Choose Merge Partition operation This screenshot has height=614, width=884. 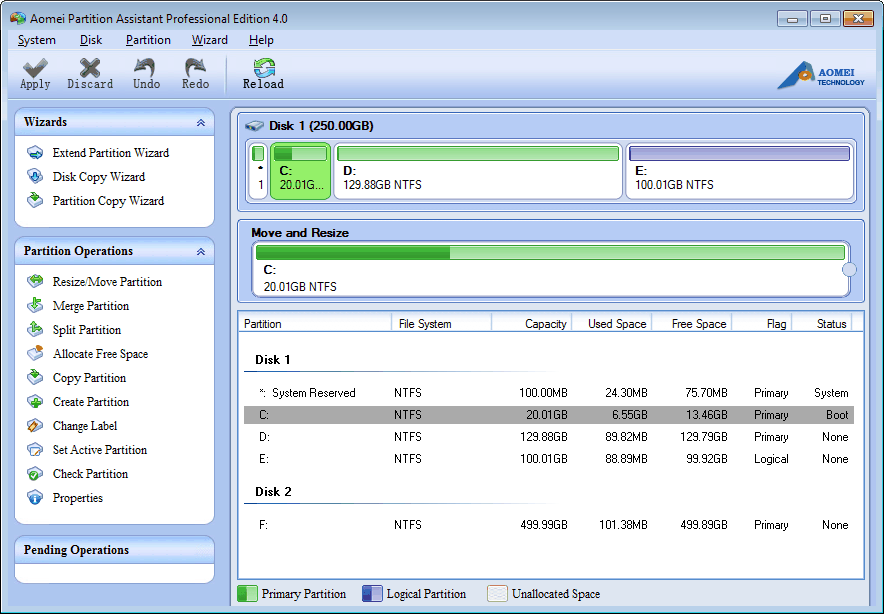pos(90,306)
